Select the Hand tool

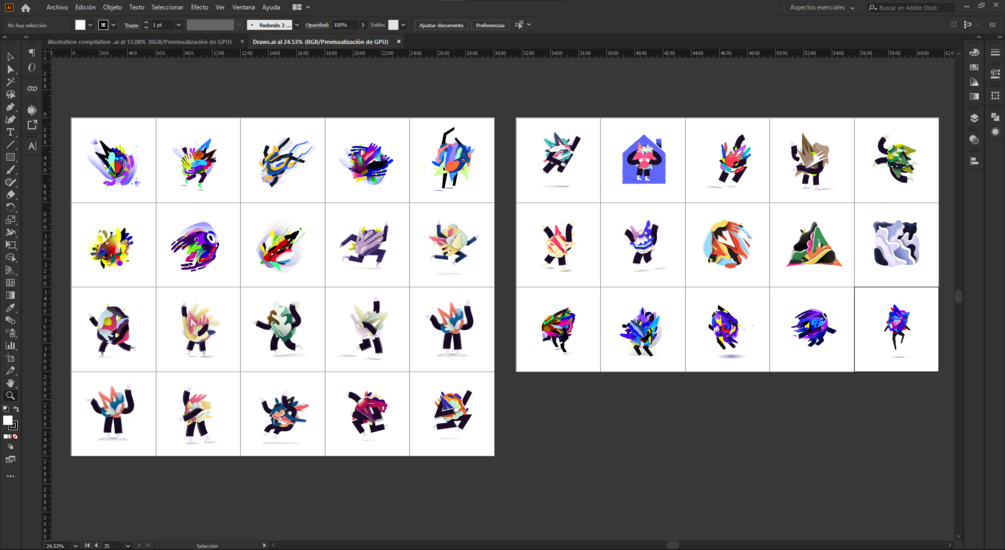[10, 383]
